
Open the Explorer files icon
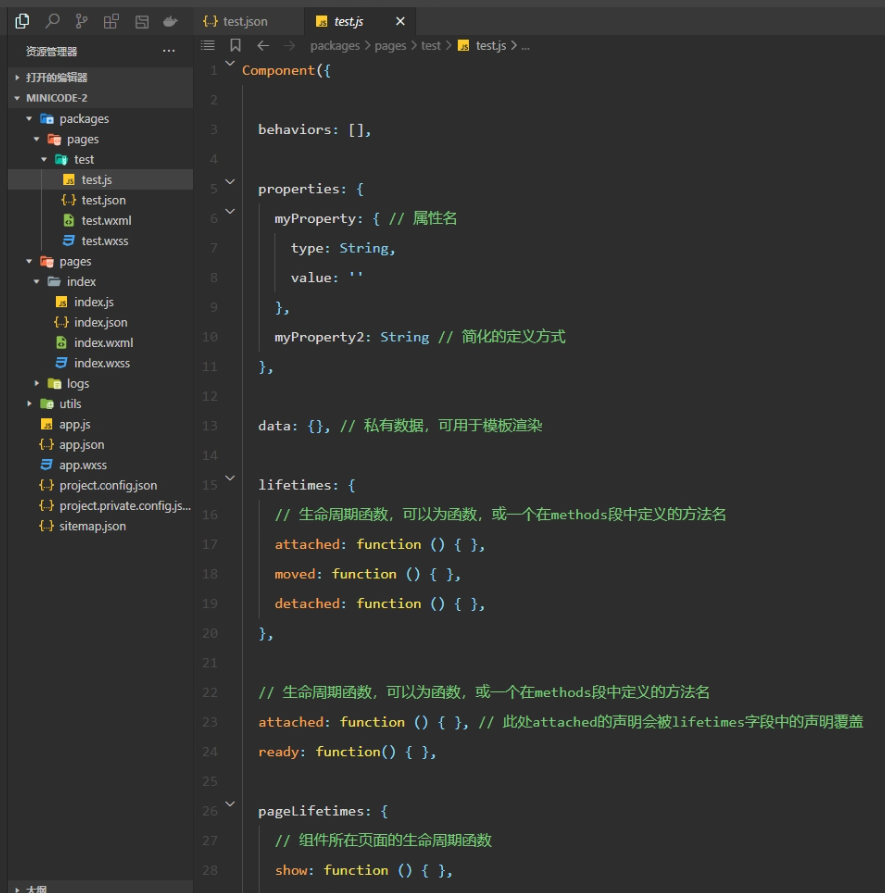[22, 22]
